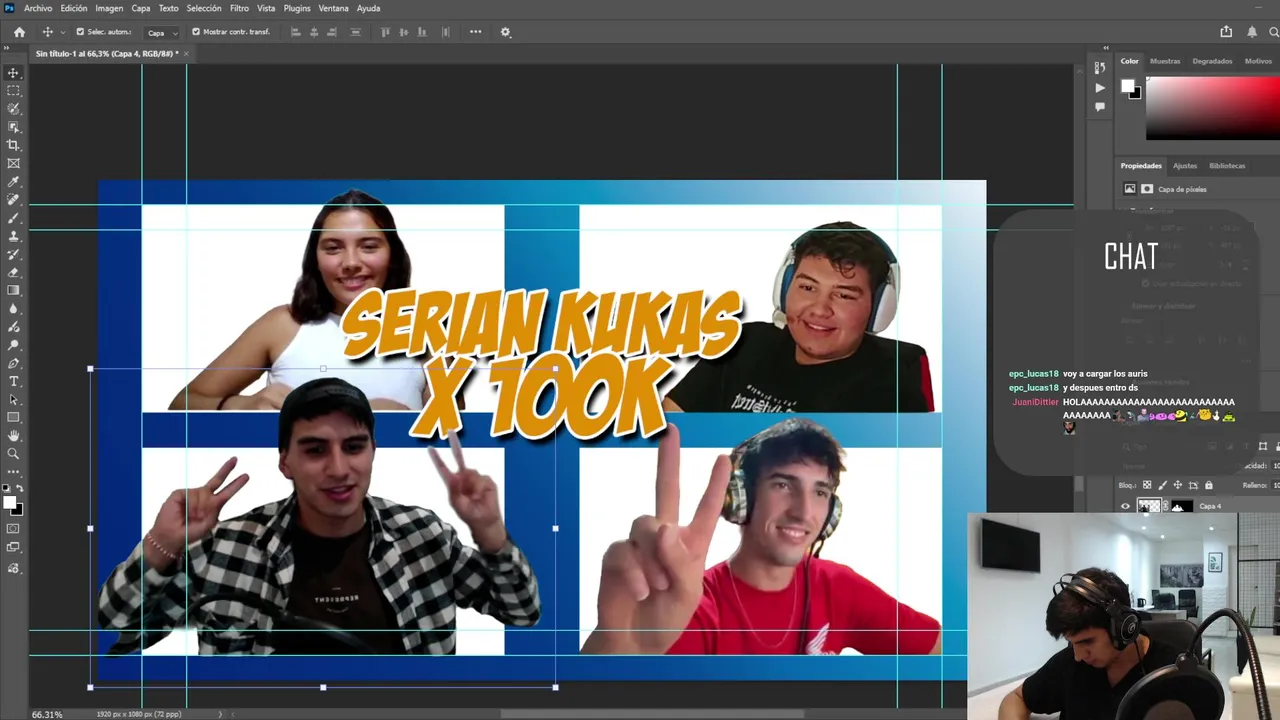This screenshot has height=720, width=1280.
Task: Open the Archivo menu
Action: click(x=38, y=8)
